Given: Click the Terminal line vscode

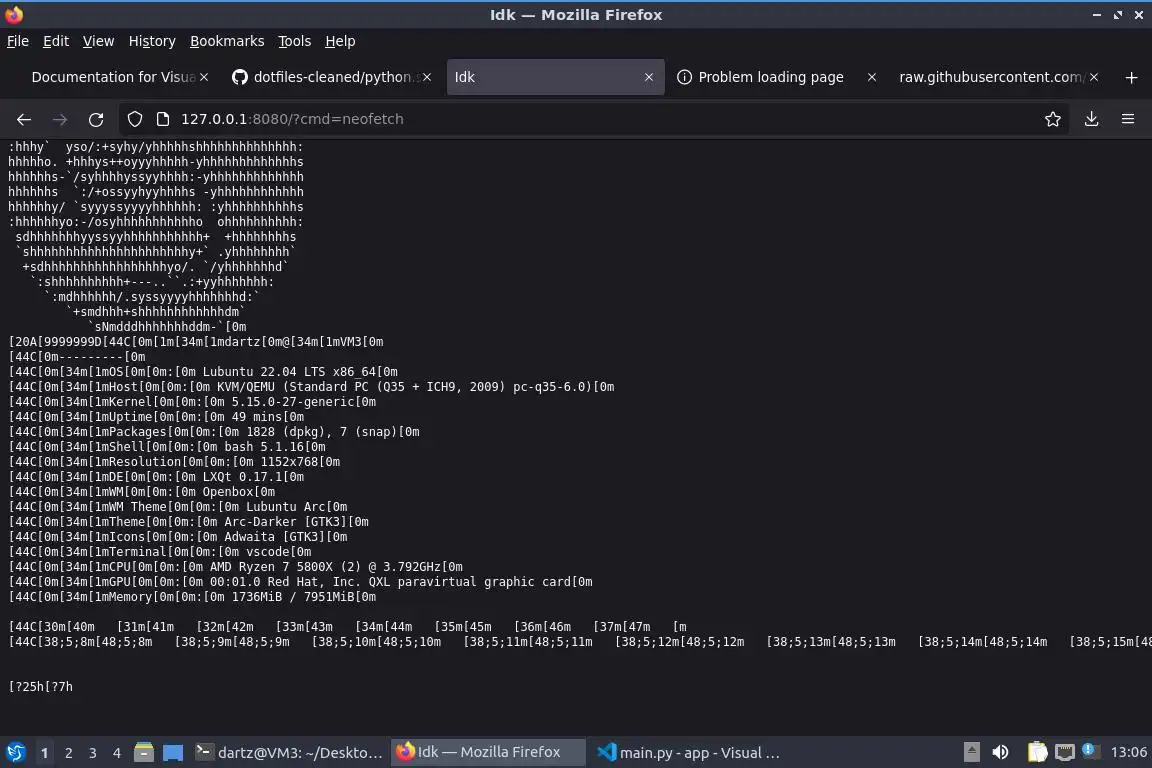Looking at the screenshot, I should point(160,552).
